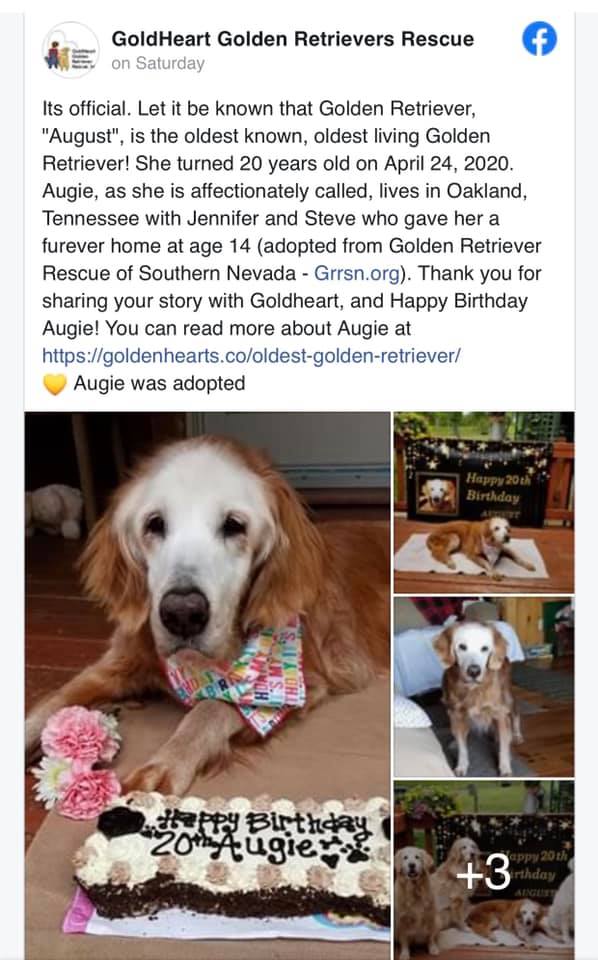Viewport: 598px width, 960px height.
Task: Click the pink carnation flowers in photo
Action: click(77, 761)
